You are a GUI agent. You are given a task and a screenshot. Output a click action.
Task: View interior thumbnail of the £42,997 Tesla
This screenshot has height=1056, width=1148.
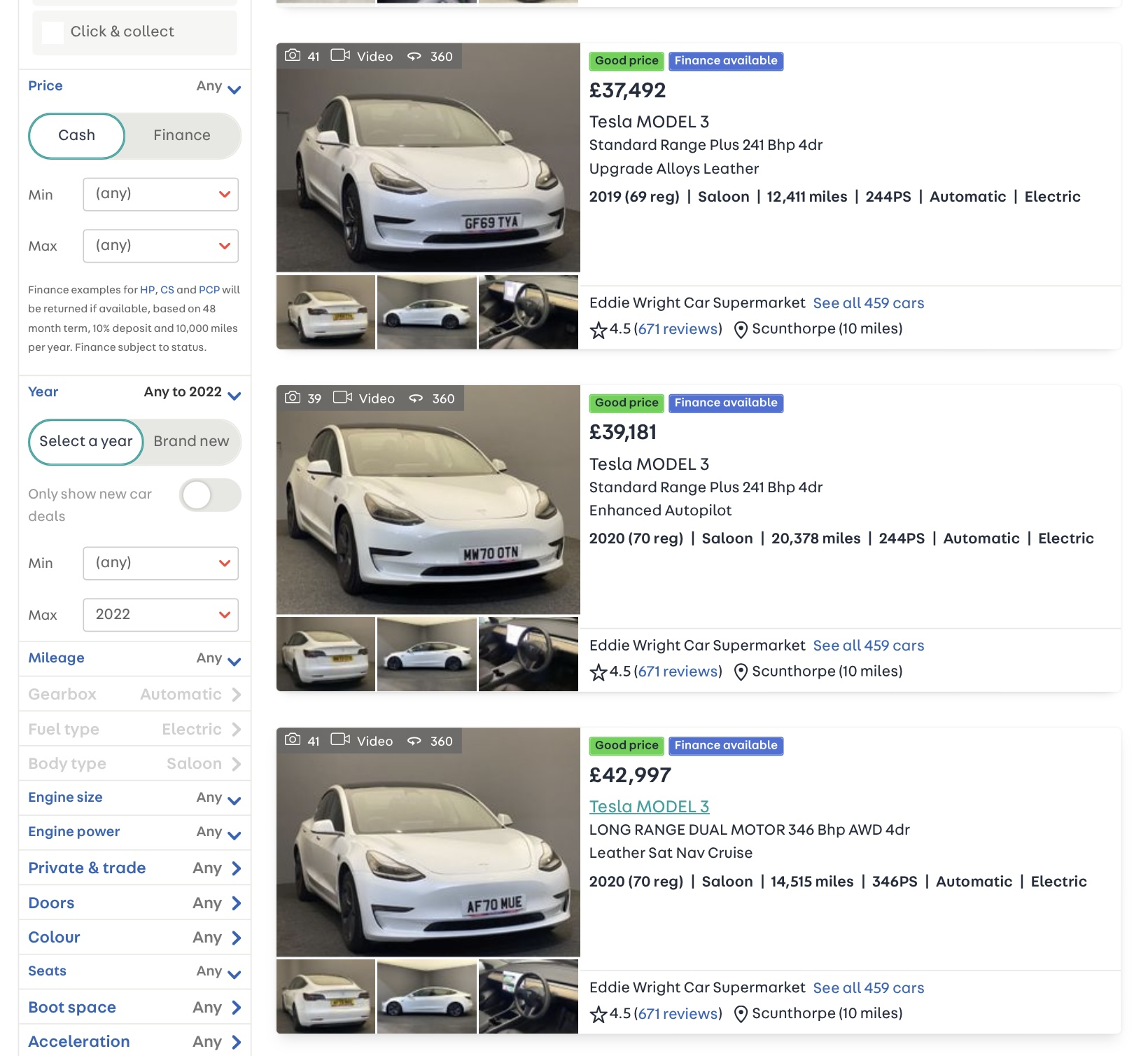528,996
